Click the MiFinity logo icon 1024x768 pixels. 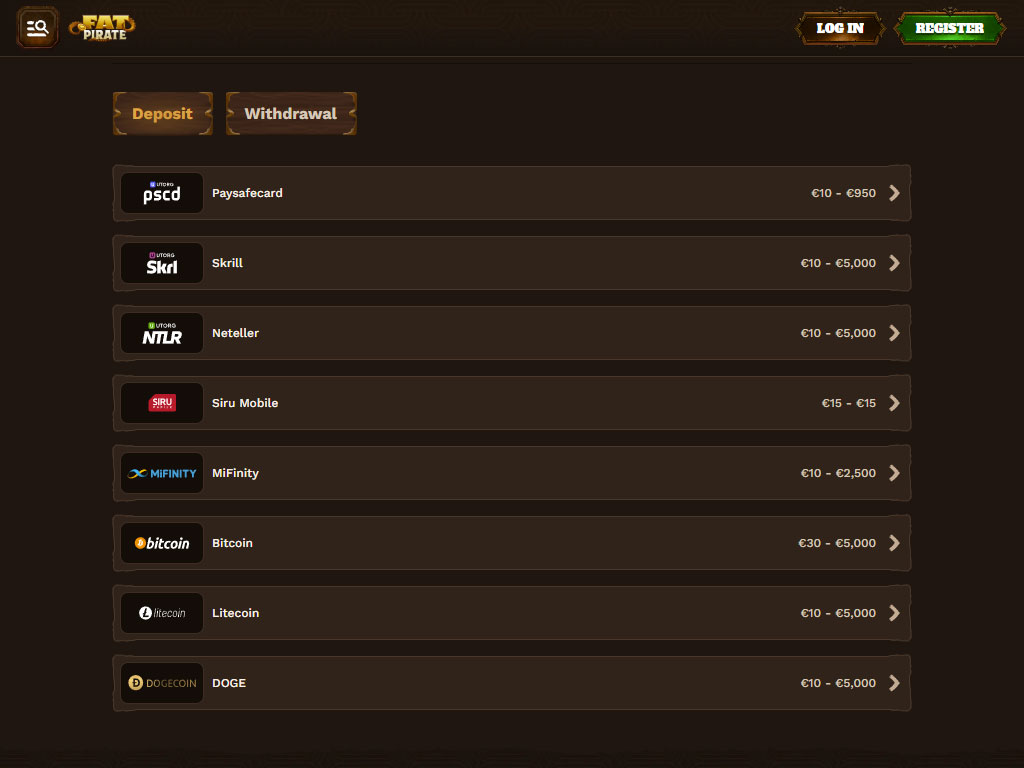(162, 473)
